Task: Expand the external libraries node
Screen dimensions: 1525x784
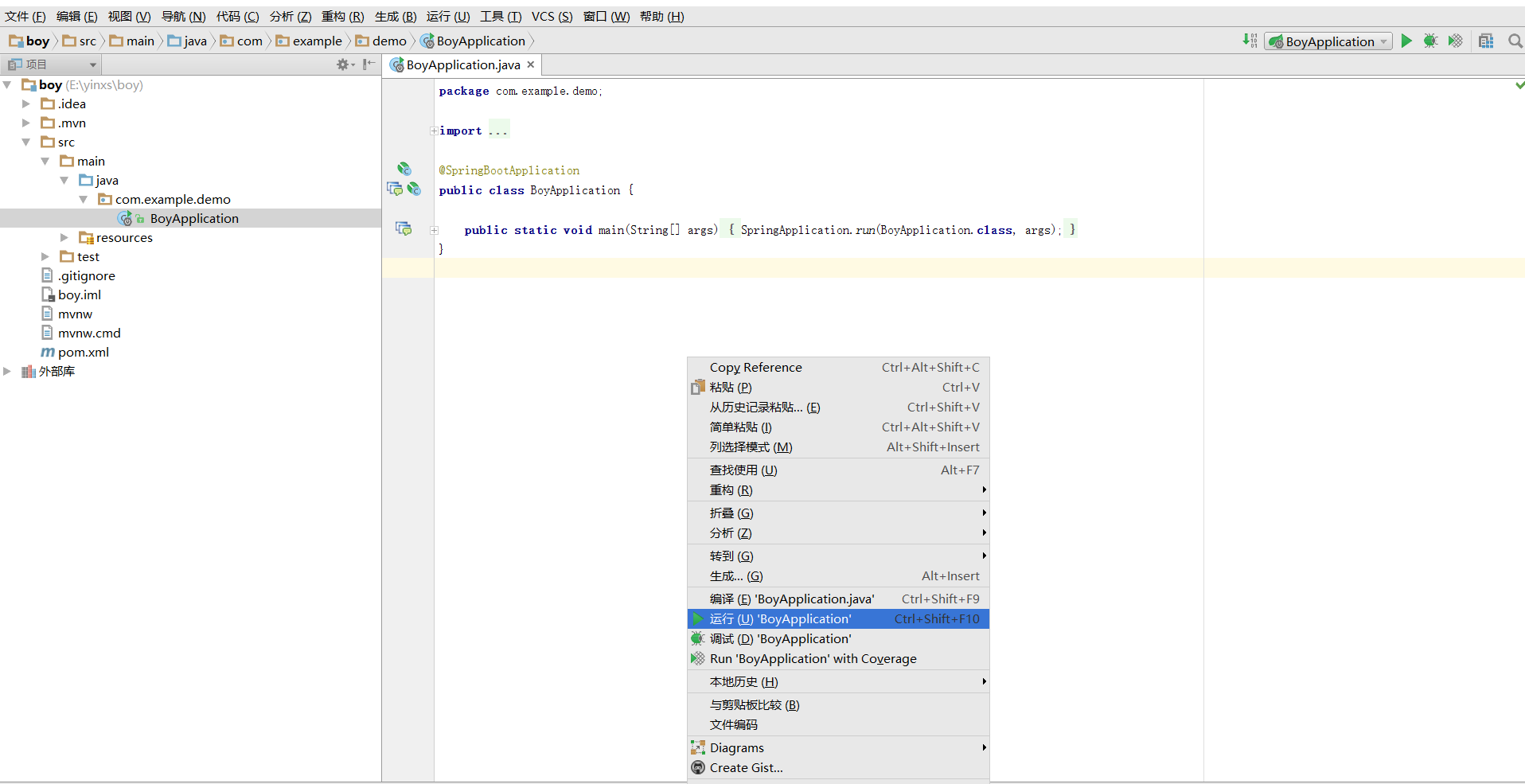Action: click(x=7, y=371)
